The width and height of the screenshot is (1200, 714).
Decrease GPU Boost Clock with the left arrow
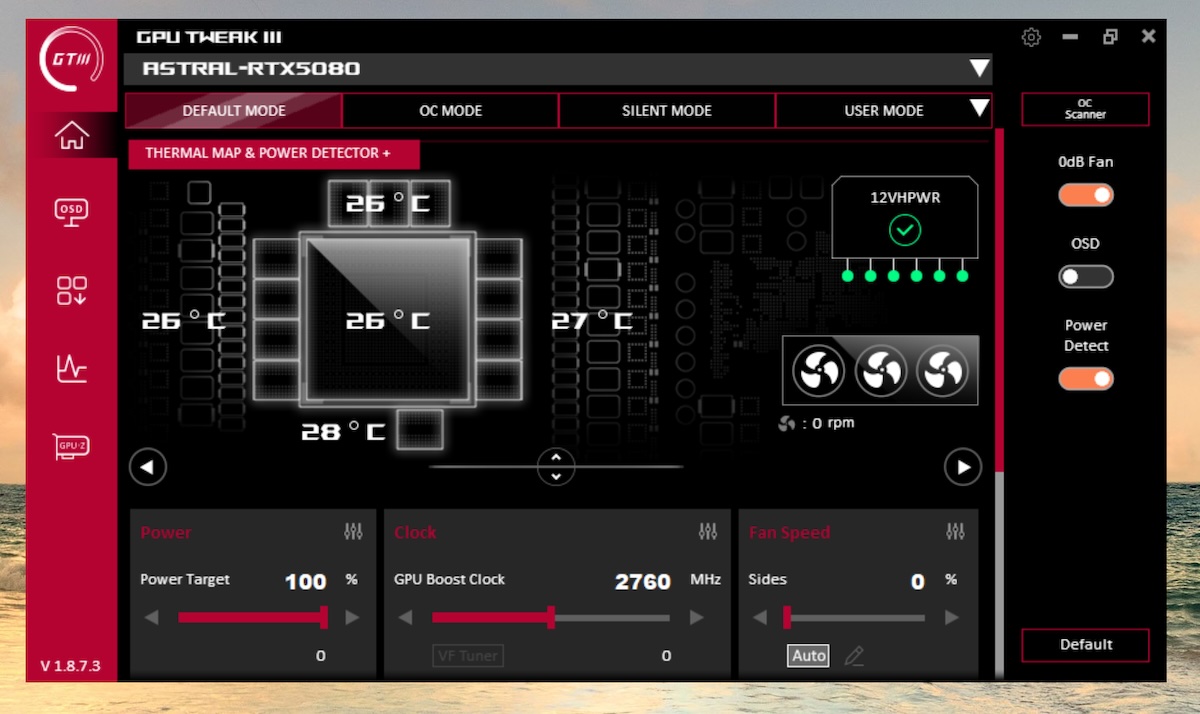tap(406, 618)
